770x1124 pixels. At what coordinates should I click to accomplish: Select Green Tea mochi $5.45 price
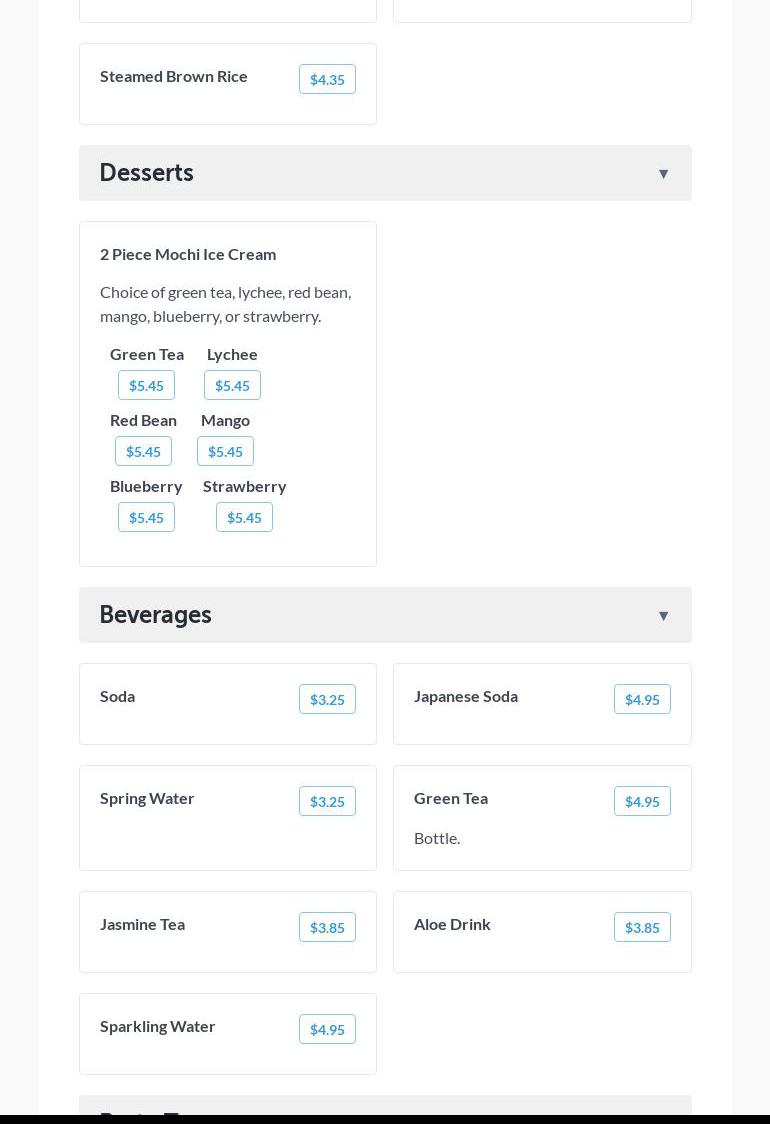coord(146,386)
